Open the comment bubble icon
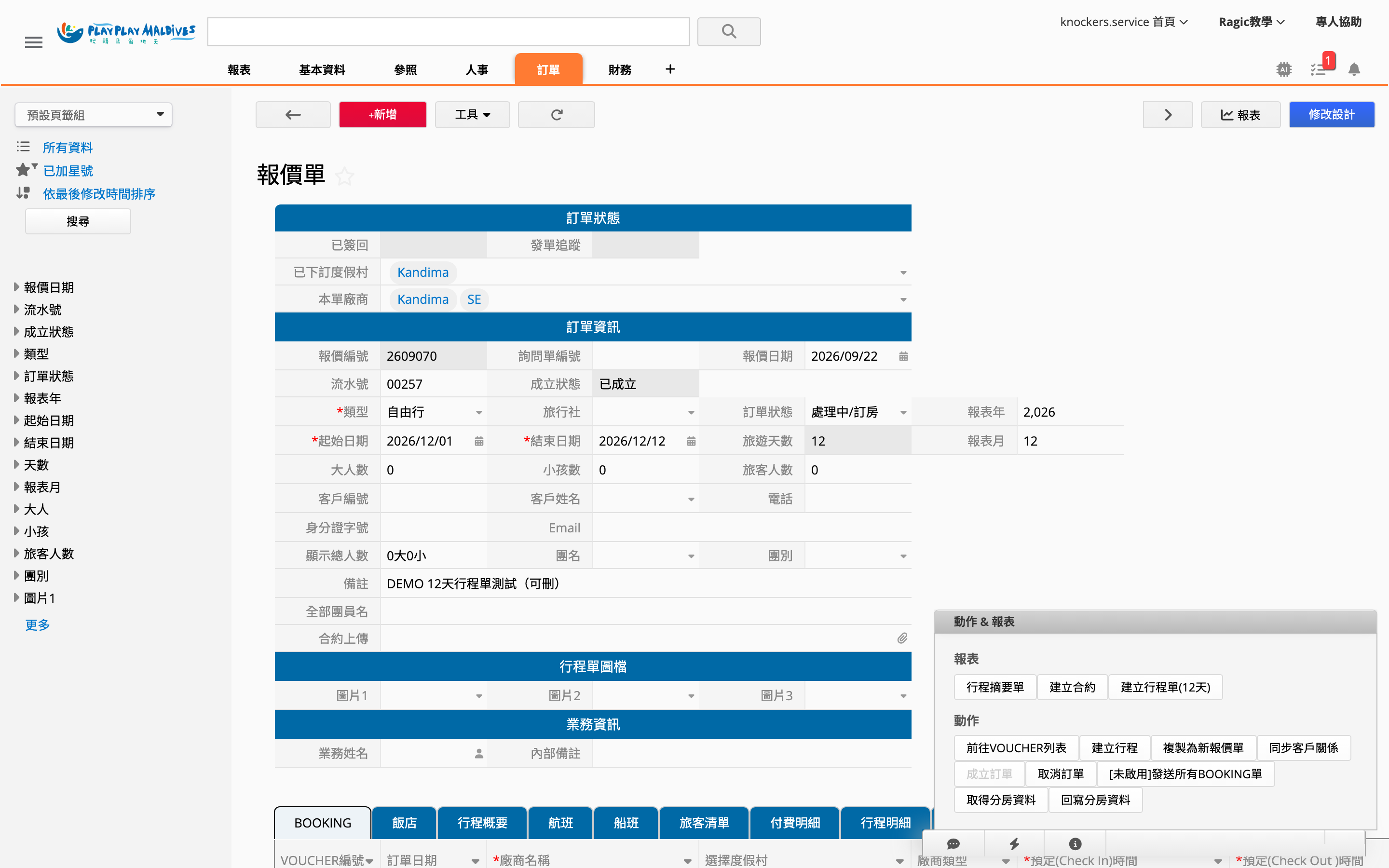1389x868 pixels. (953, 843)
